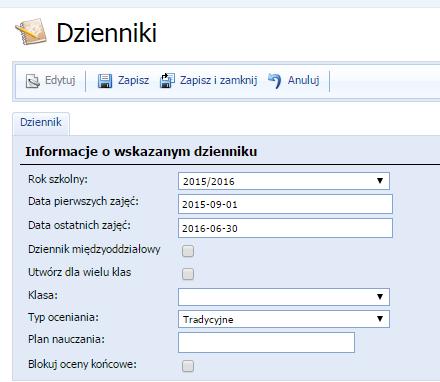Viewport: 440px width, 382px height.
Task: Click the Zapisz i zamknij disk icon
Action: [167, 81]
